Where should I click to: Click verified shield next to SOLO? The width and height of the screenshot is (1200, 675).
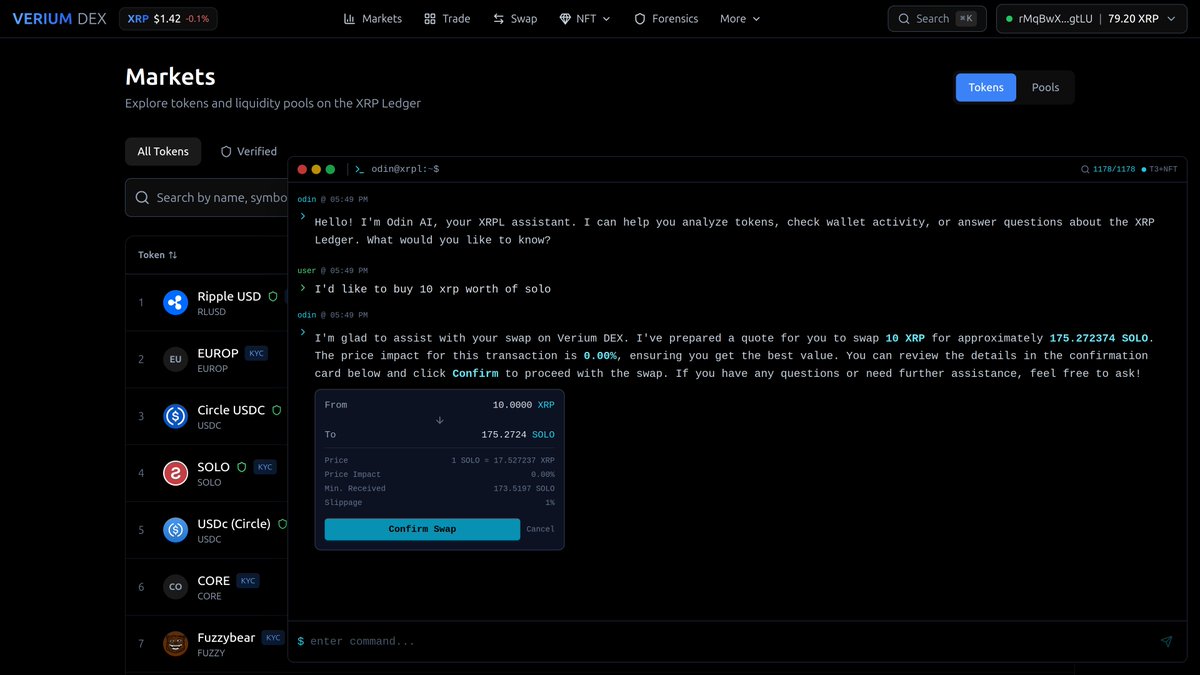point(241,467)
